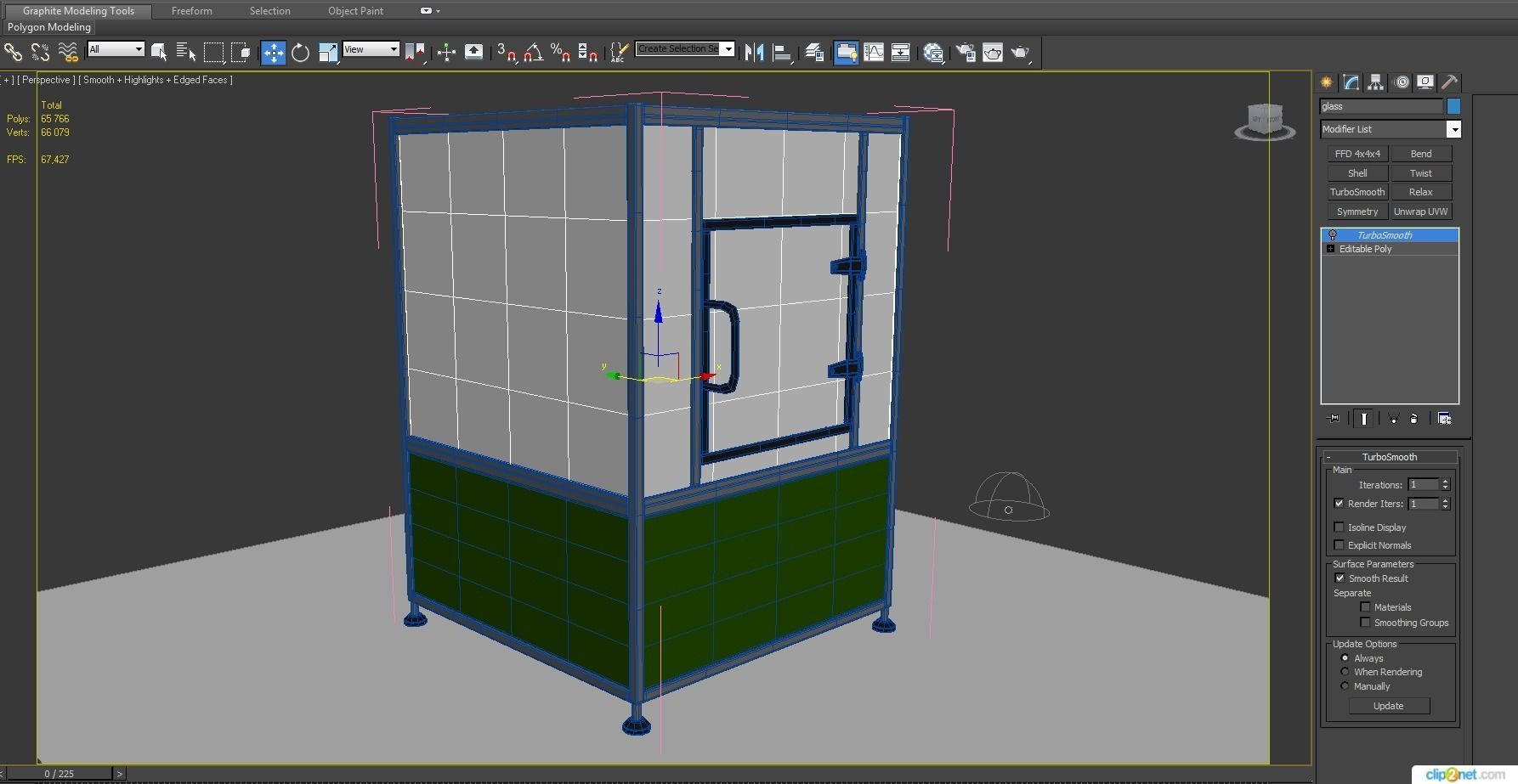This screenshot has width=1518, height=784.
Task: Open the Material Editor
Action: 933,53
